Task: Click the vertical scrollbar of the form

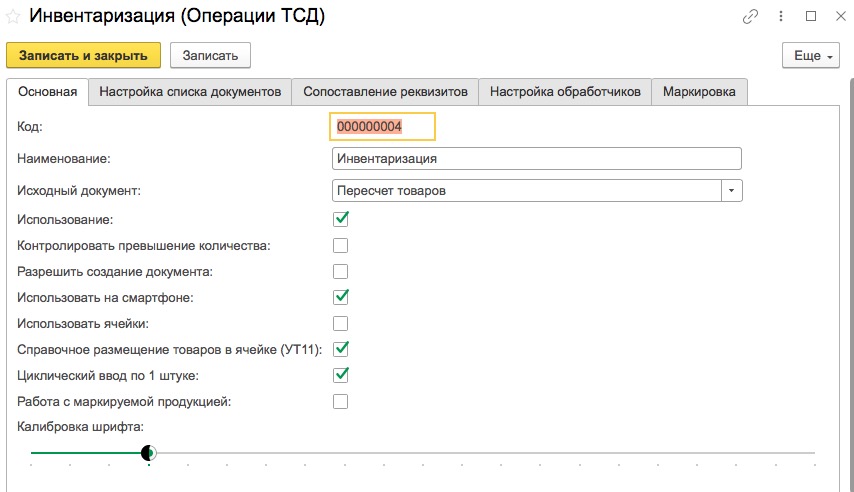Action: pyautogui.click(x=851, y=283)
